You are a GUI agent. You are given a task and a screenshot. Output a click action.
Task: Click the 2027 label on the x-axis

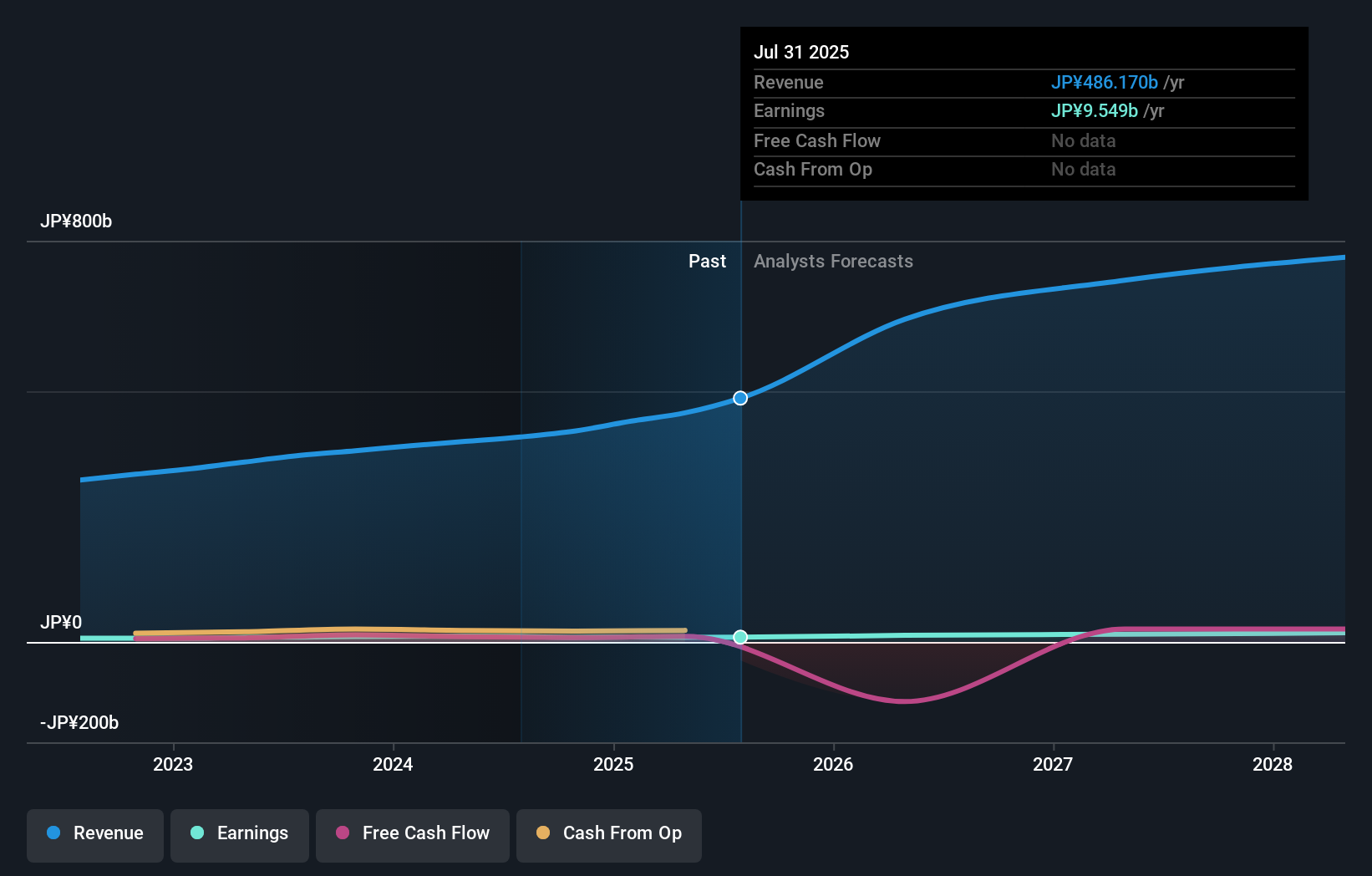click(x=1054, y=764)
